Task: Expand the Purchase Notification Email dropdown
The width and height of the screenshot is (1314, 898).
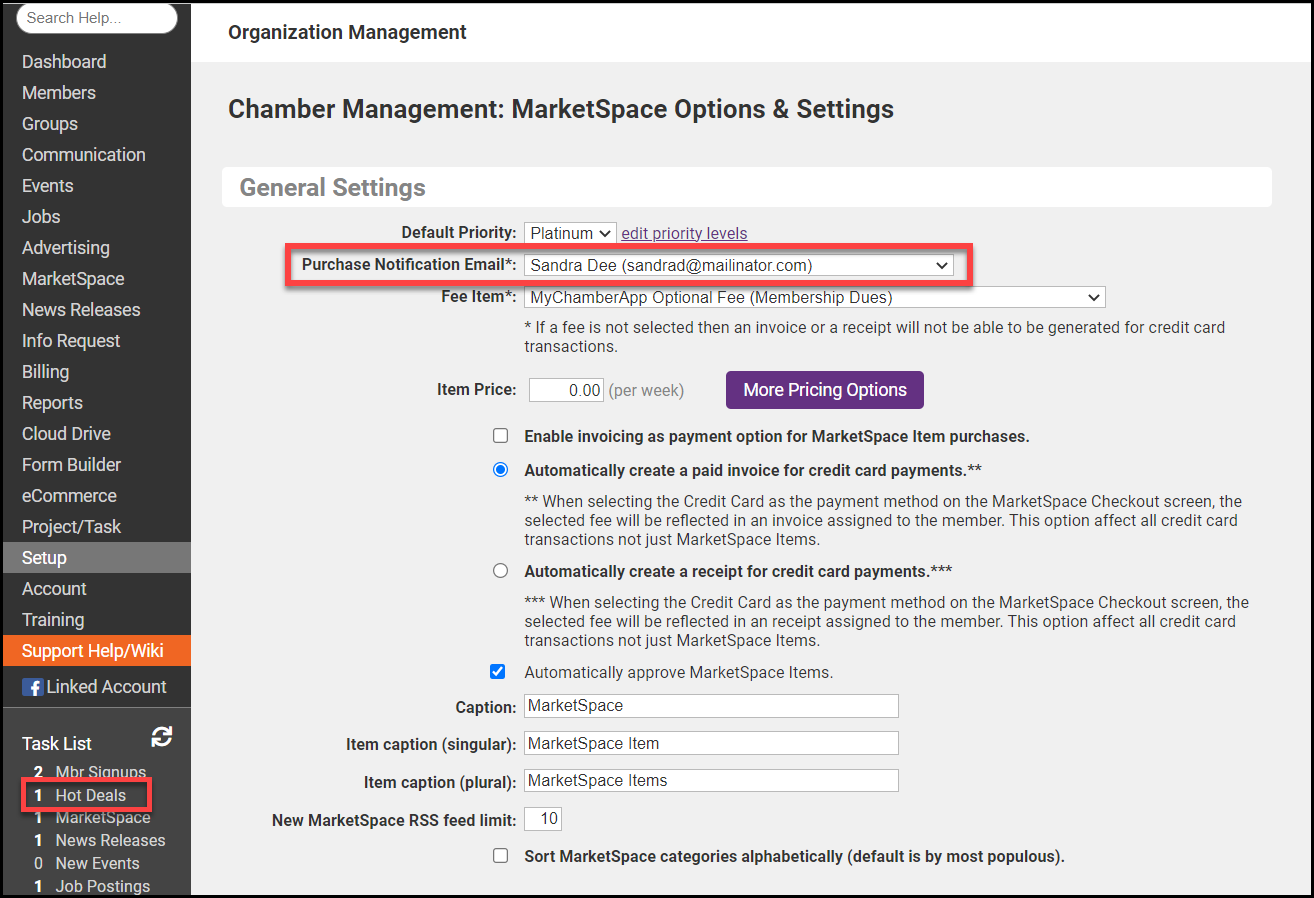Action: pos(738,265)
